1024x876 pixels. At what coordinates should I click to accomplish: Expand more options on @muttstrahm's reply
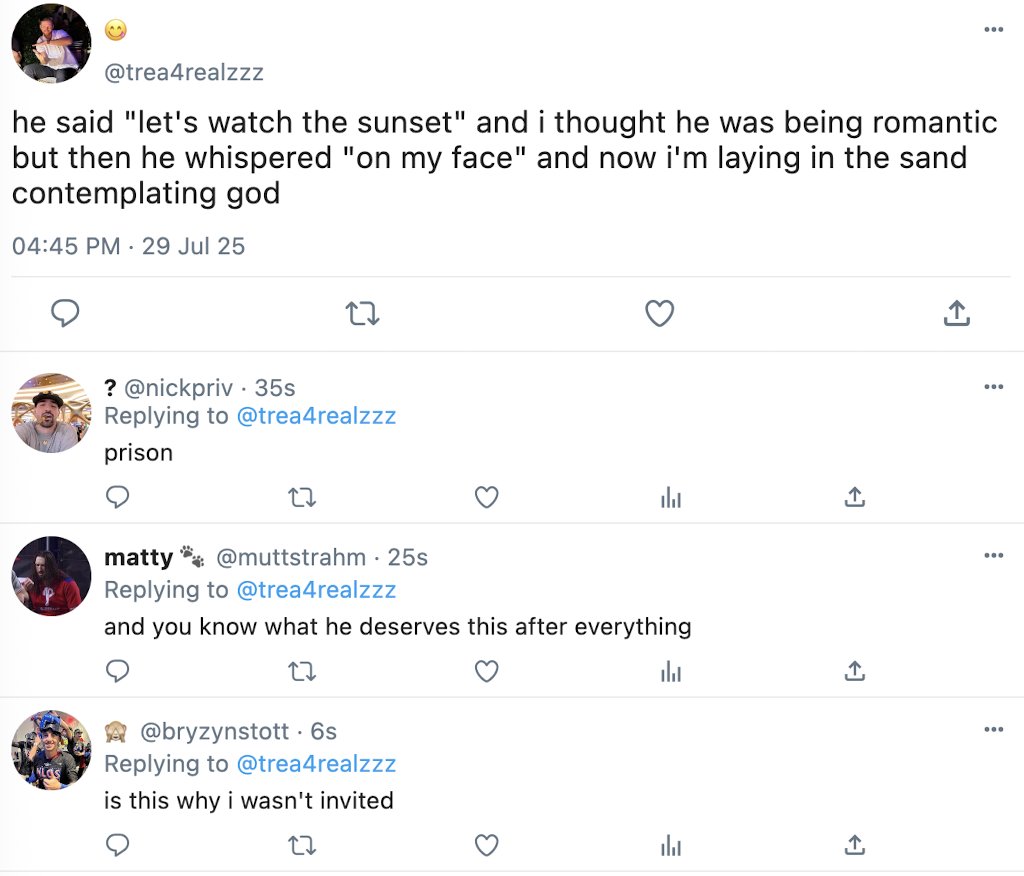(993, 556)
